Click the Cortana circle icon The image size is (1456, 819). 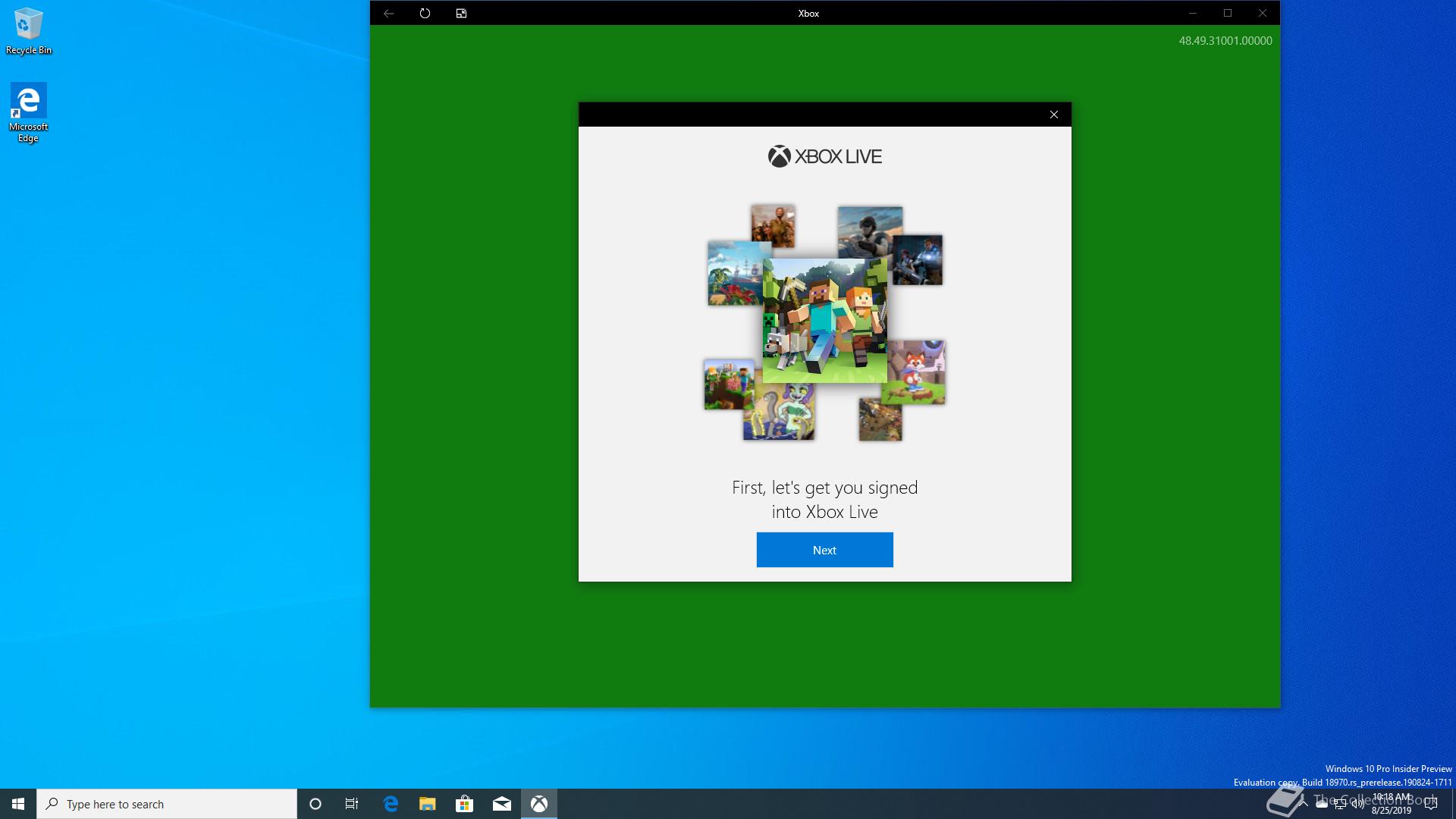(x=315, y=804)
